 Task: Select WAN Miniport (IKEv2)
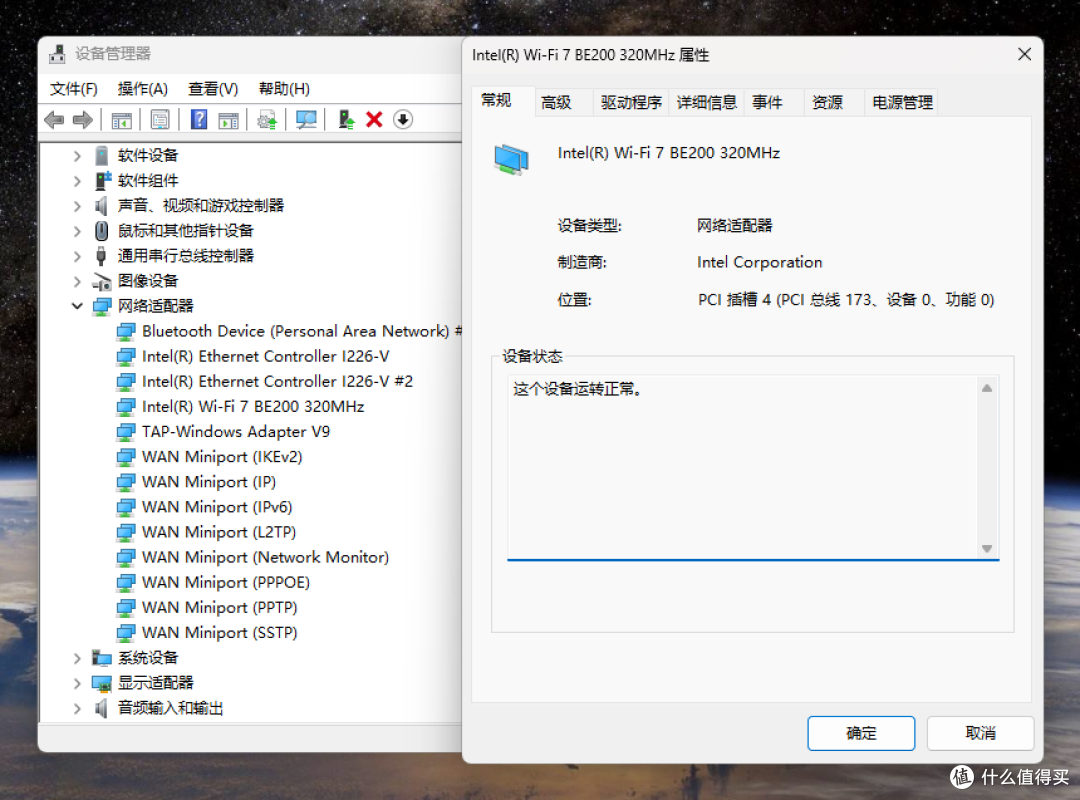(x=222, y=457)
